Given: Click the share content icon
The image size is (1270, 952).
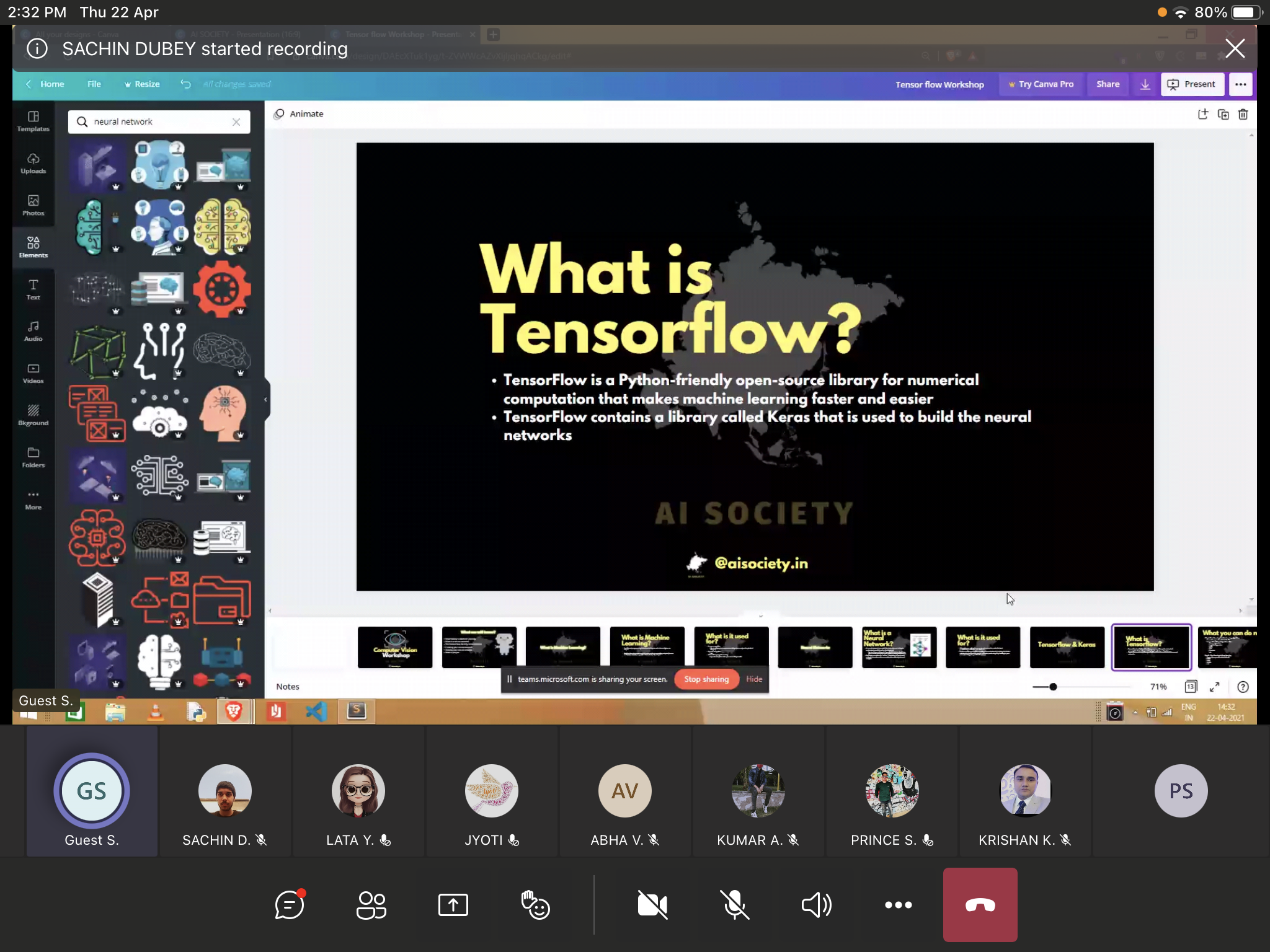Looking at the screenshot, I should pyautogui.click(x=453, y=905).
